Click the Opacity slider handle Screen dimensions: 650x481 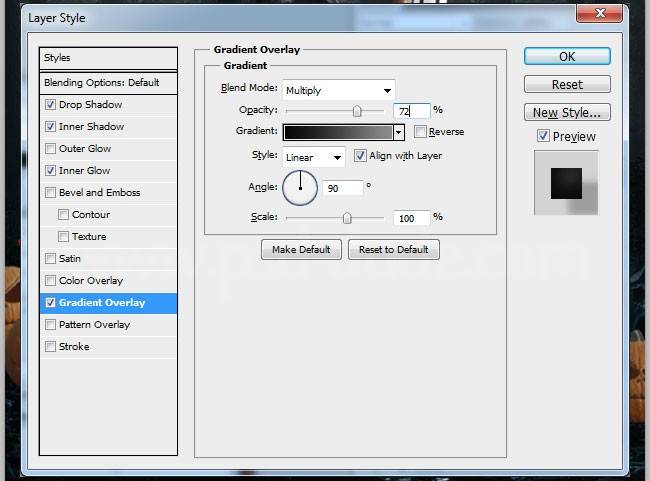357,111
